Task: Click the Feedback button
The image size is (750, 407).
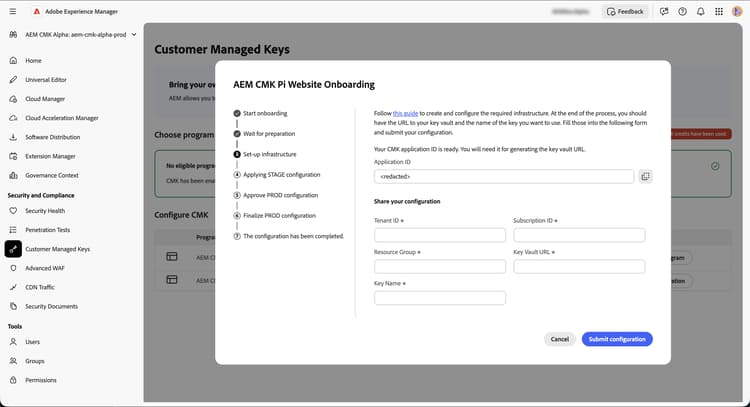Action: point(625,11)
